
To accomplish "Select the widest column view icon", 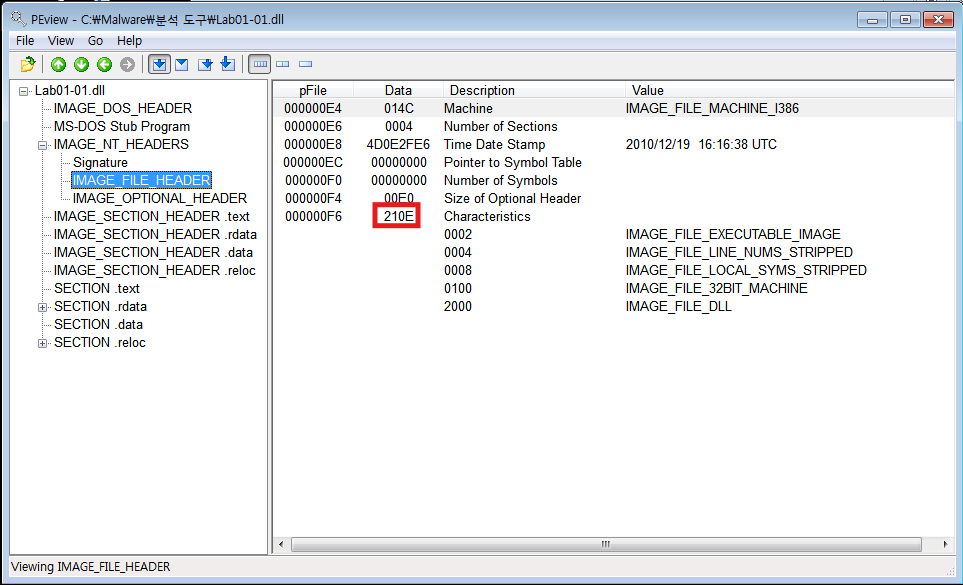I will pos(260,64).
